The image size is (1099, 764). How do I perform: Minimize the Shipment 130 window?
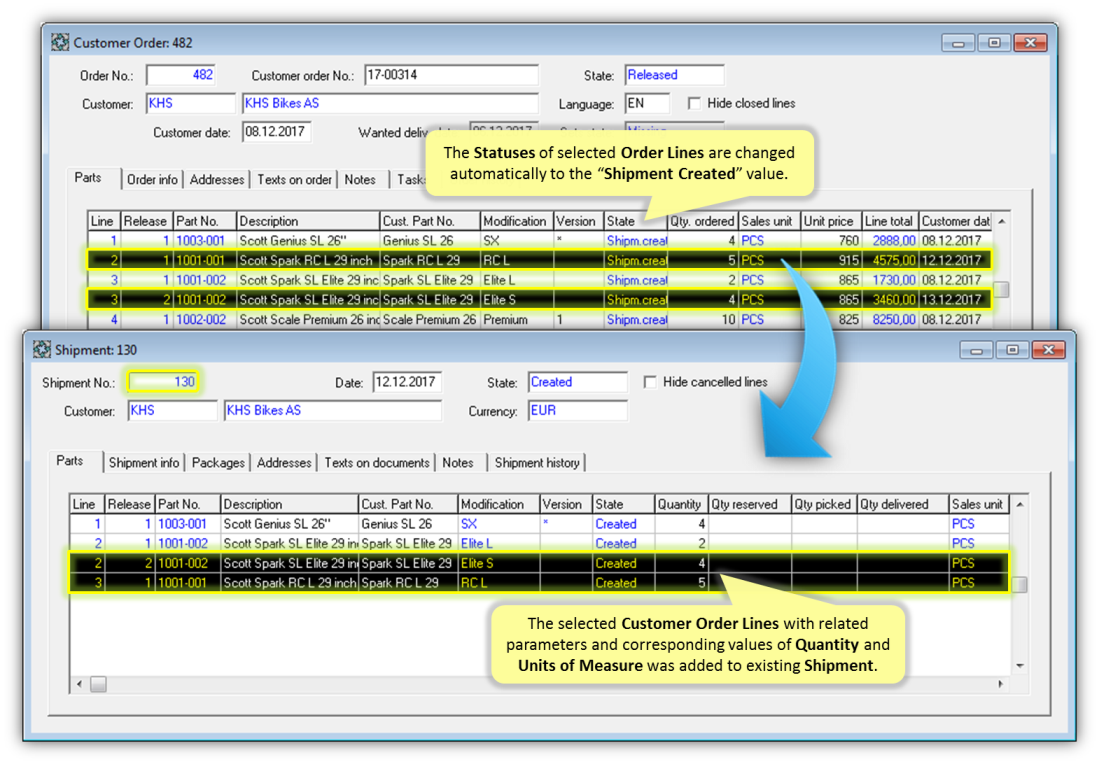pos(976,349)
